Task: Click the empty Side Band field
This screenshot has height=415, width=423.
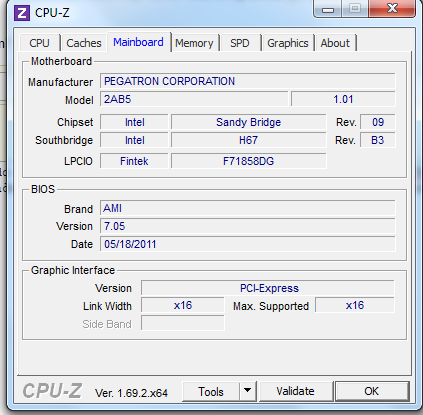Action: pos(183,323)
